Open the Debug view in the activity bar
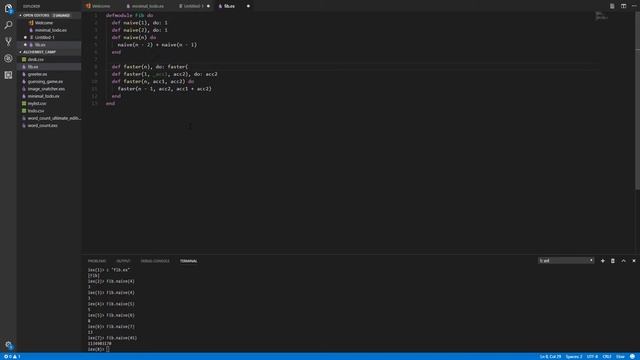640x360 pixels. [8, 58]
